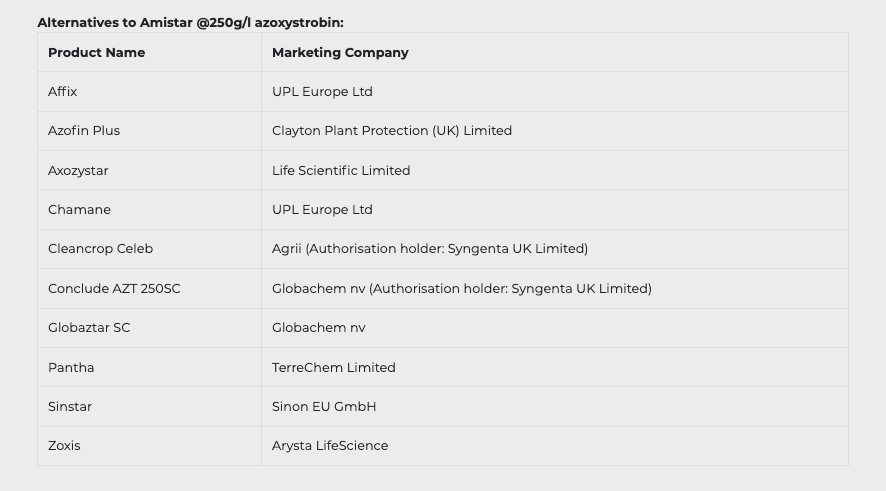Select the Affix product cell
The width and height of the screenshot is (886, 491).
(x=63, y=91)
